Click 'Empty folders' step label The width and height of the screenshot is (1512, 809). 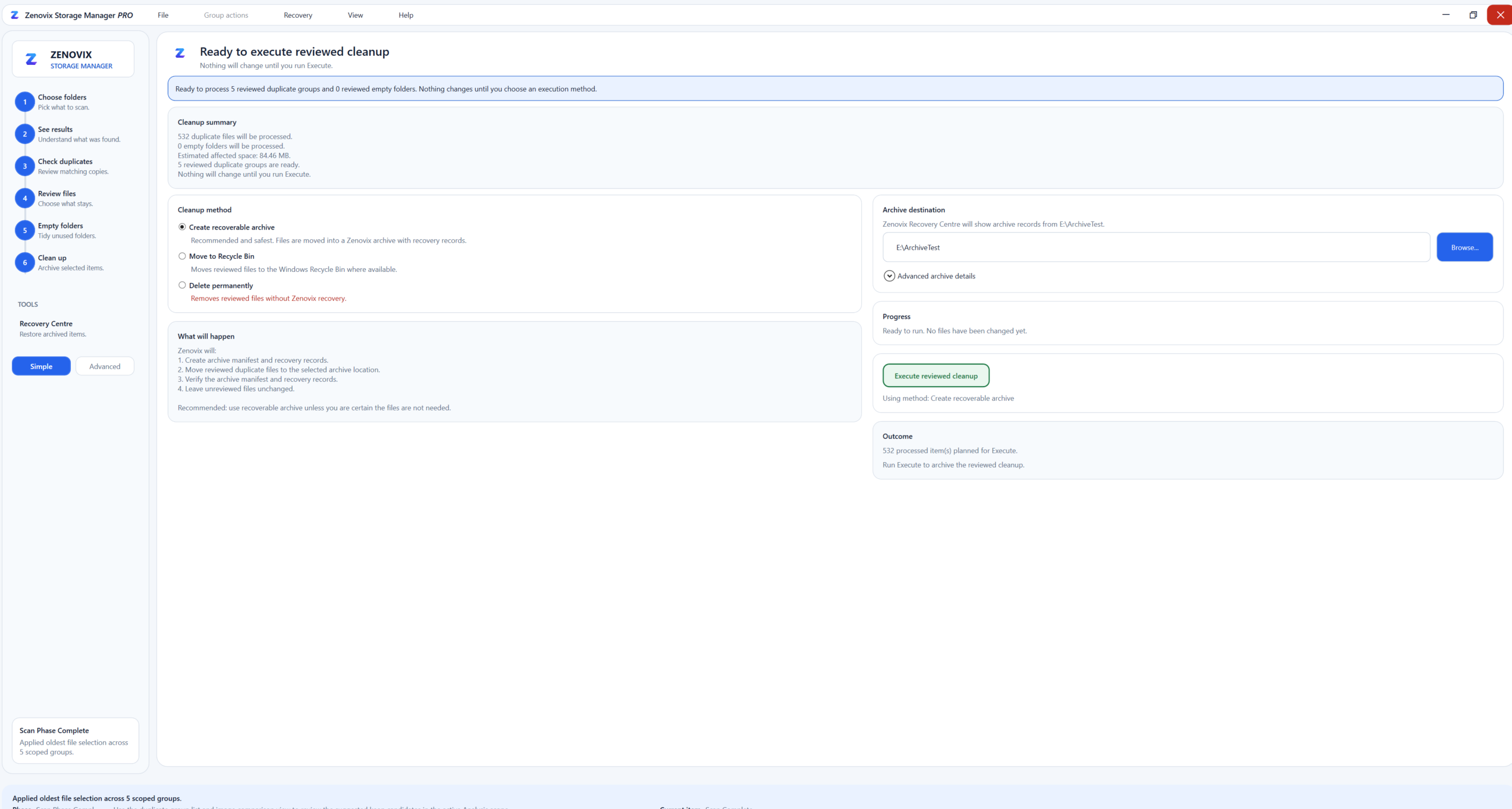click(x=61, y=225)
